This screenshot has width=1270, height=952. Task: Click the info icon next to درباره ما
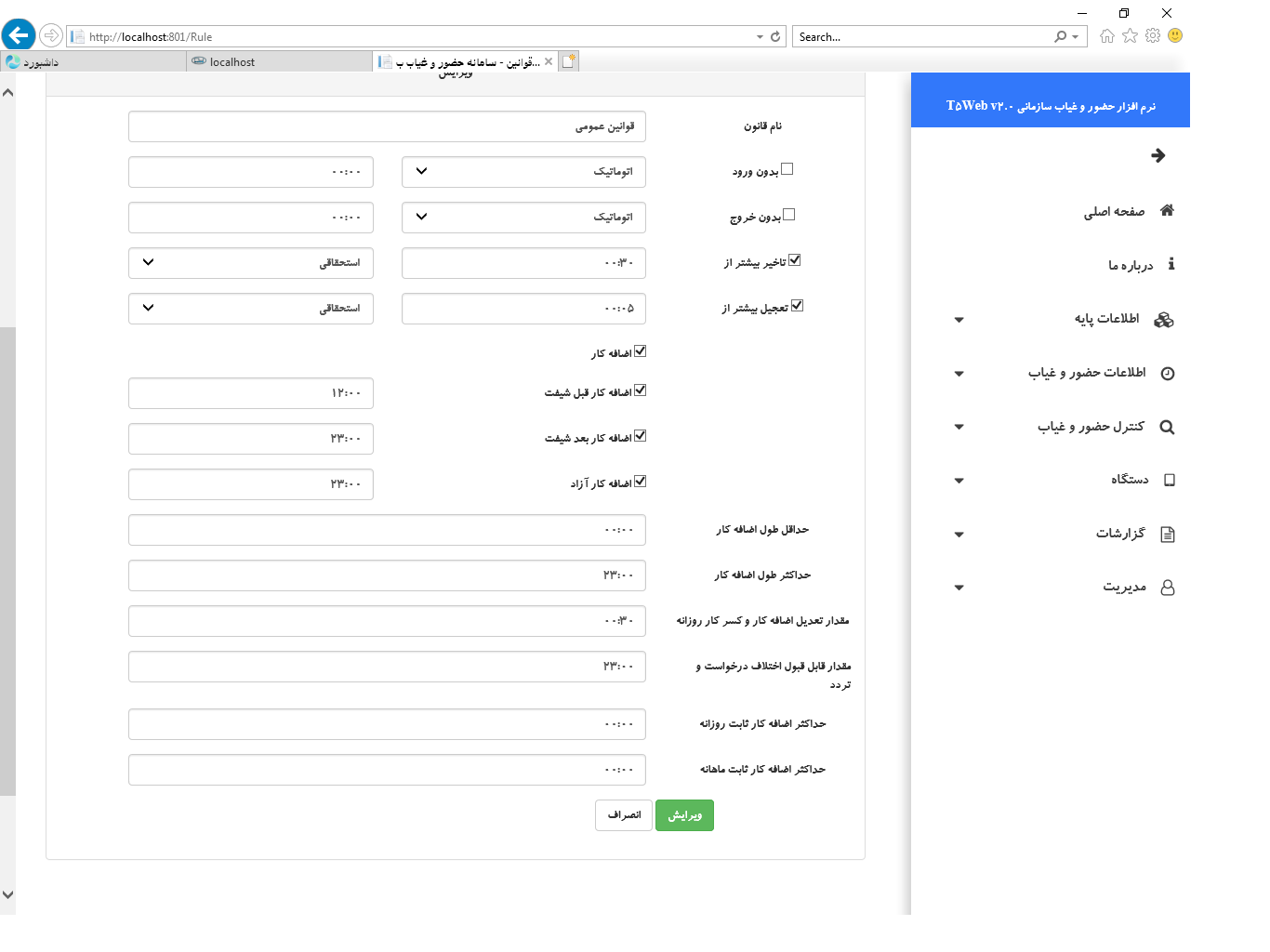pos(1171,264)
